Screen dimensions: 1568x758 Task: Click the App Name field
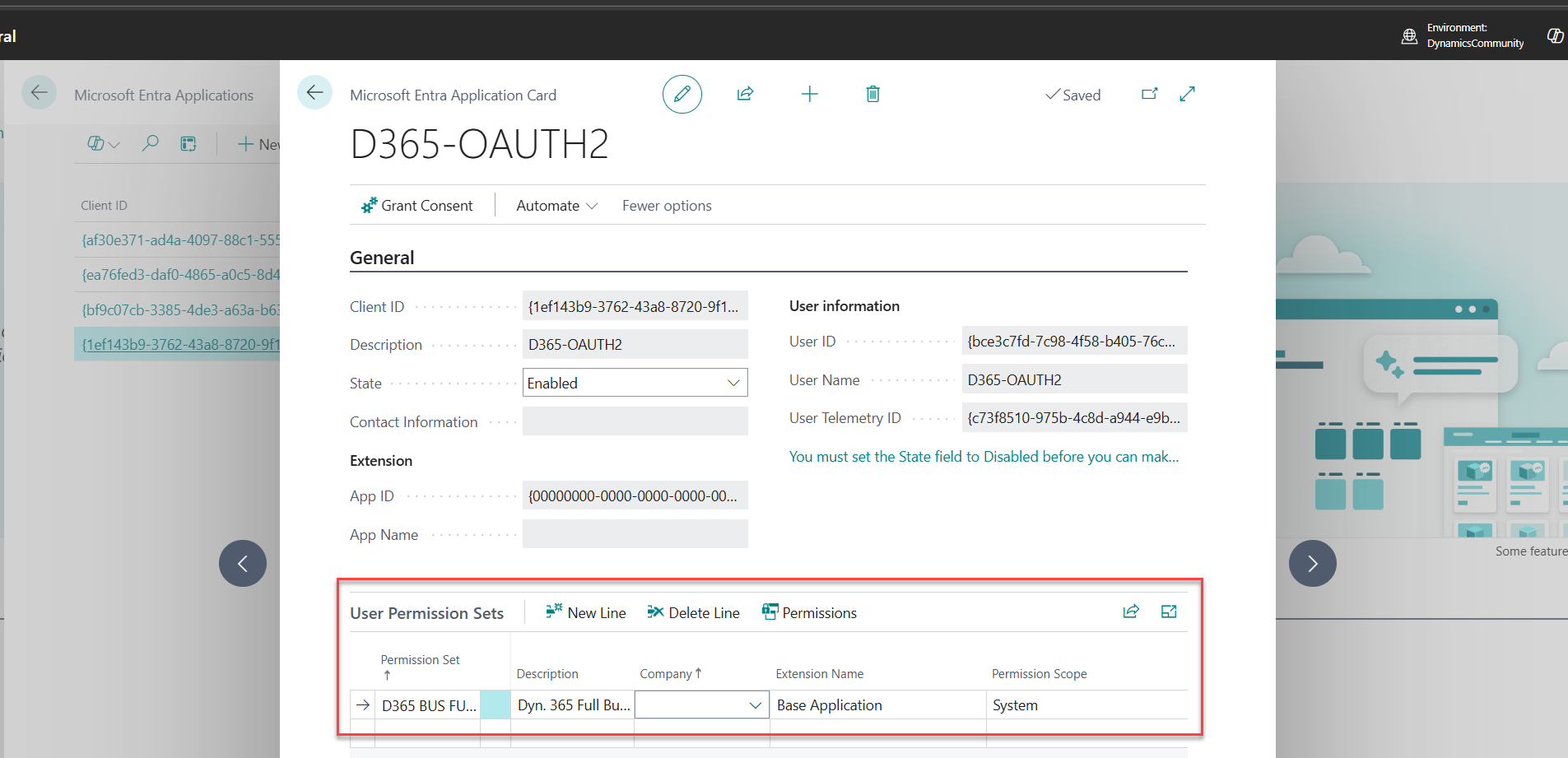pos(635,534)
